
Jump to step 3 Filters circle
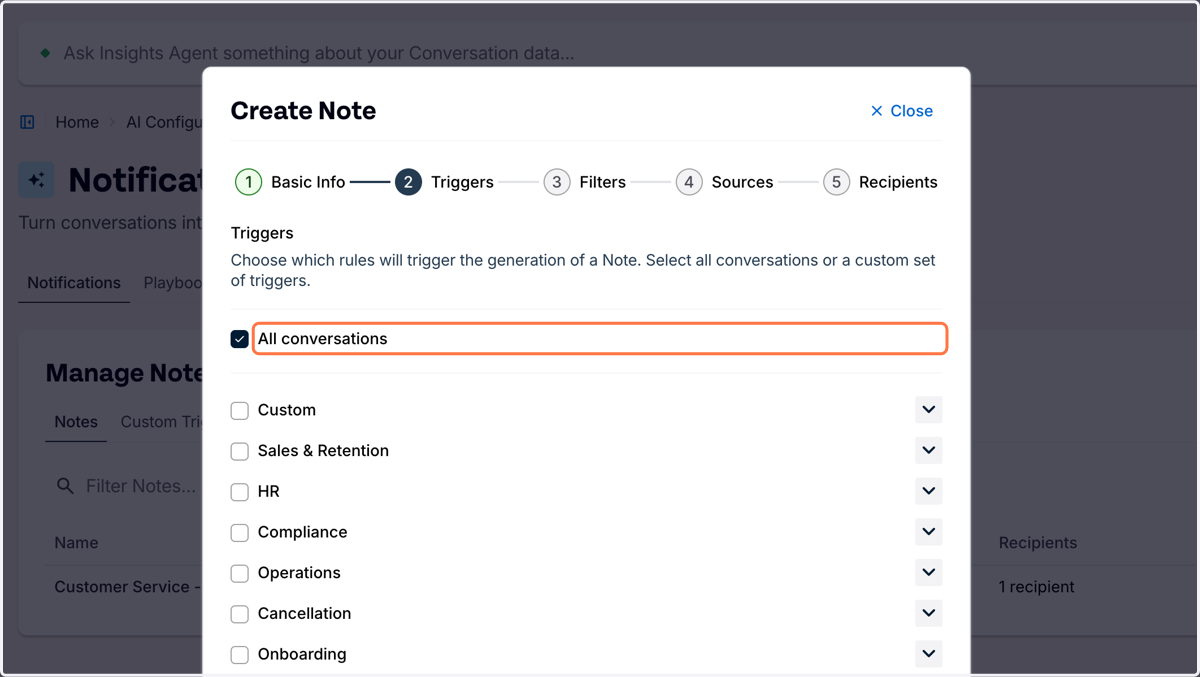click(x=557, y=182)
